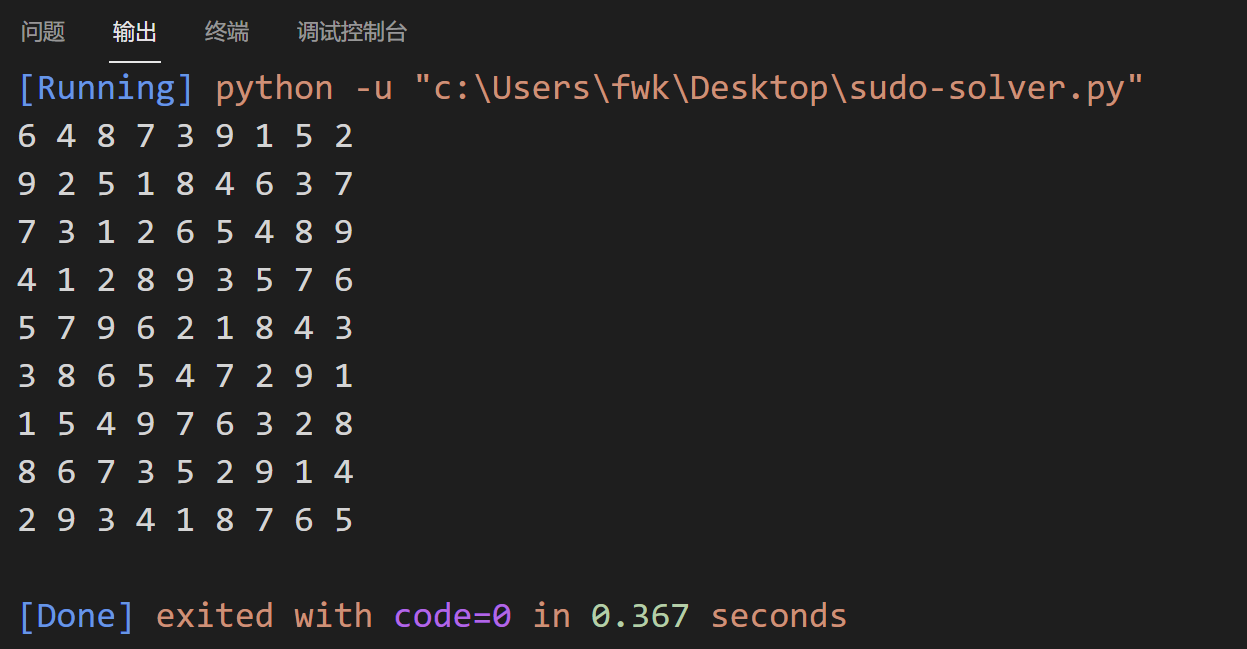Click the number 6 starting the first row
Viewport: 1247px width, 649px height.
[26, 135]
